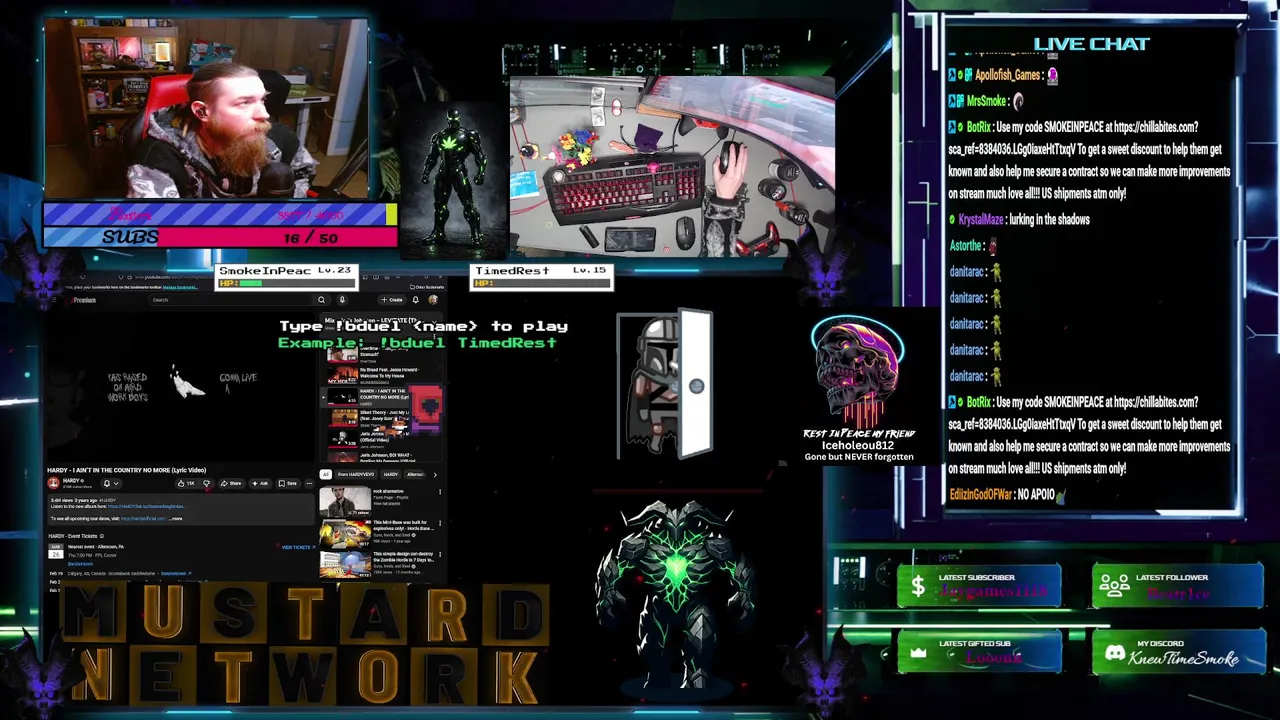Click the Ask button under video
The width and height of the screenshot is (1280, 720).
(x=260, y=483)
